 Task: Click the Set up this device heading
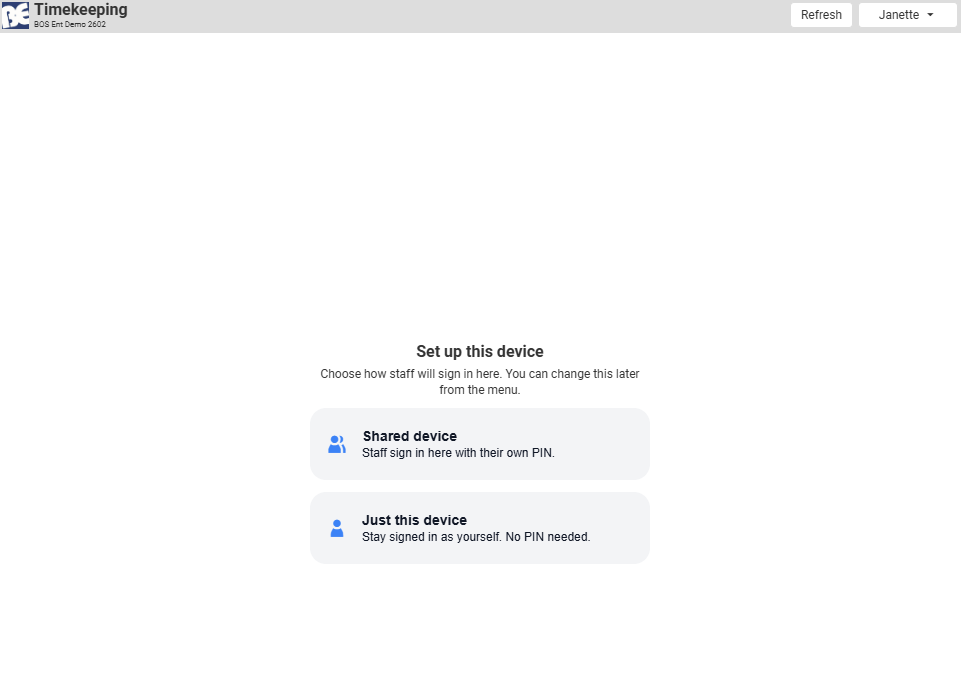click(x=480, y=351)
